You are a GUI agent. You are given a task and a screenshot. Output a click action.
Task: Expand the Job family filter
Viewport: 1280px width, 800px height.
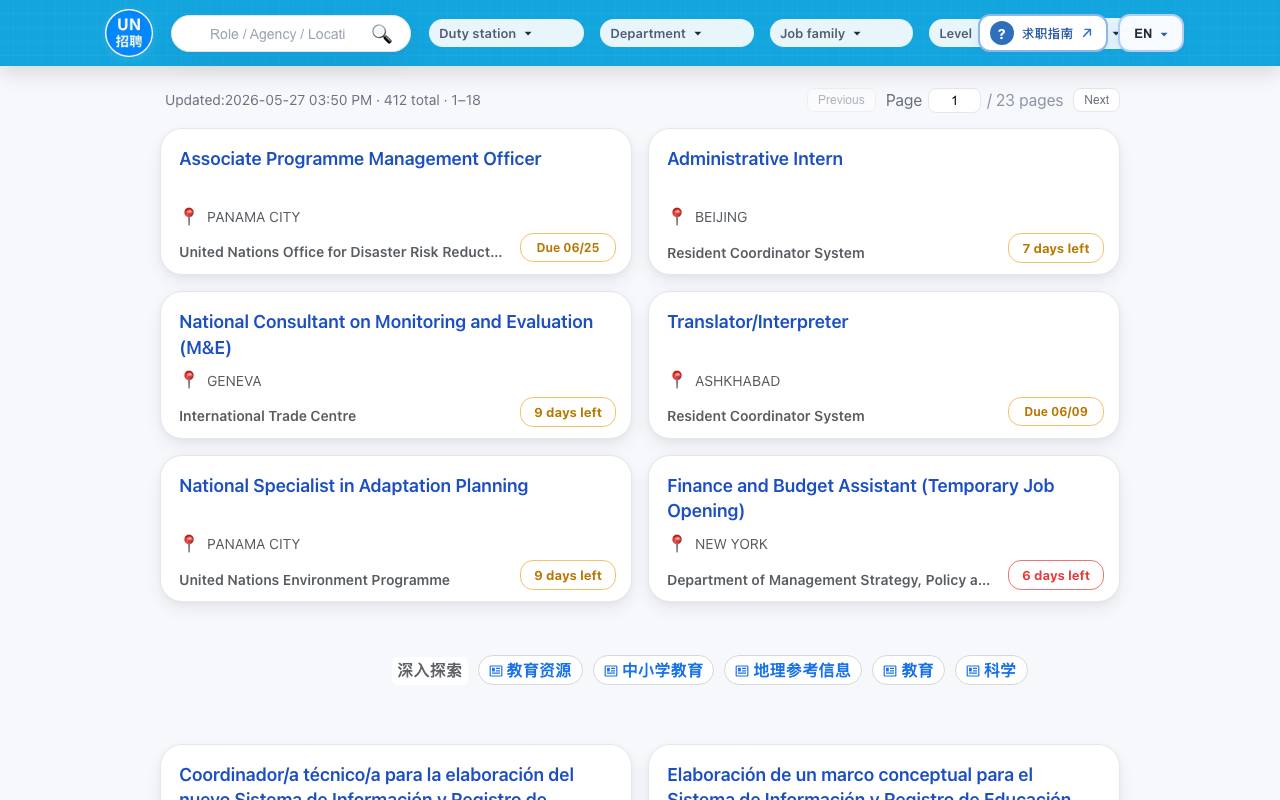pyautogui.click(x=841, y=33)
